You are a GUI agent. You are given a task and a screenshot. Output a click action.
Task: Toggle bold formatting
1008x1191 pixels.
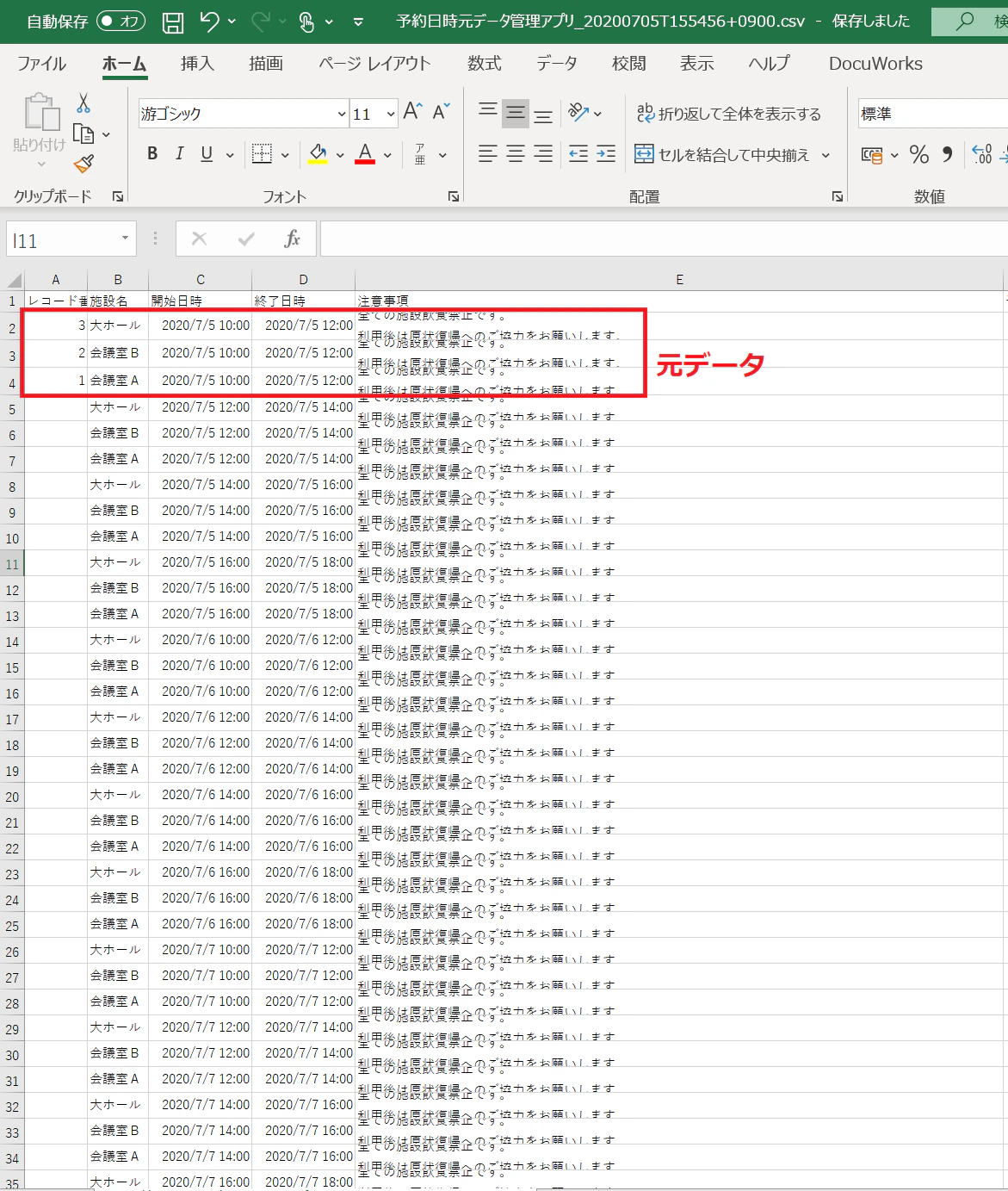tap(152, 154)
